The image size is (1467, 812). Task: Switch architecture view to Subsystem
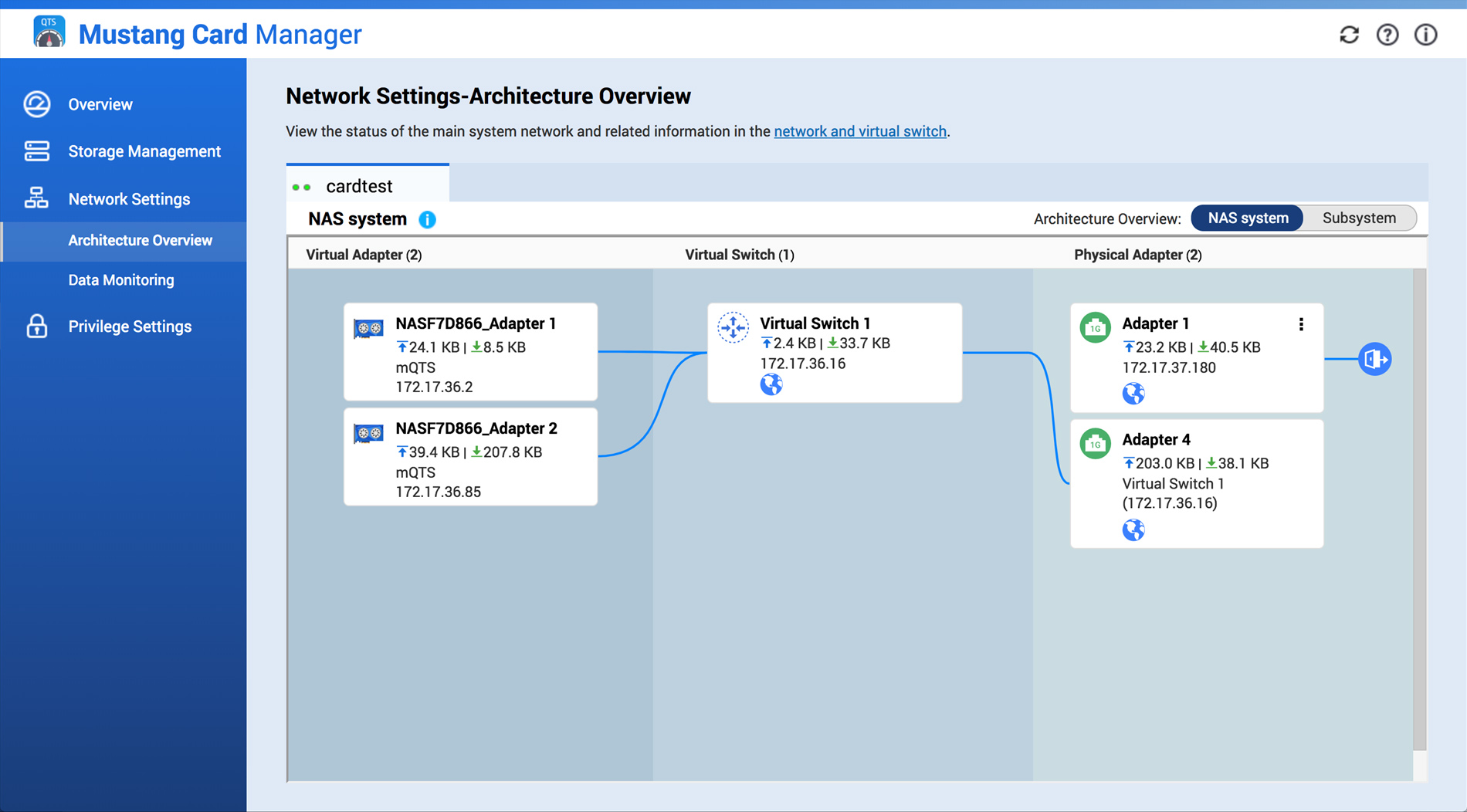(1359, 218)
